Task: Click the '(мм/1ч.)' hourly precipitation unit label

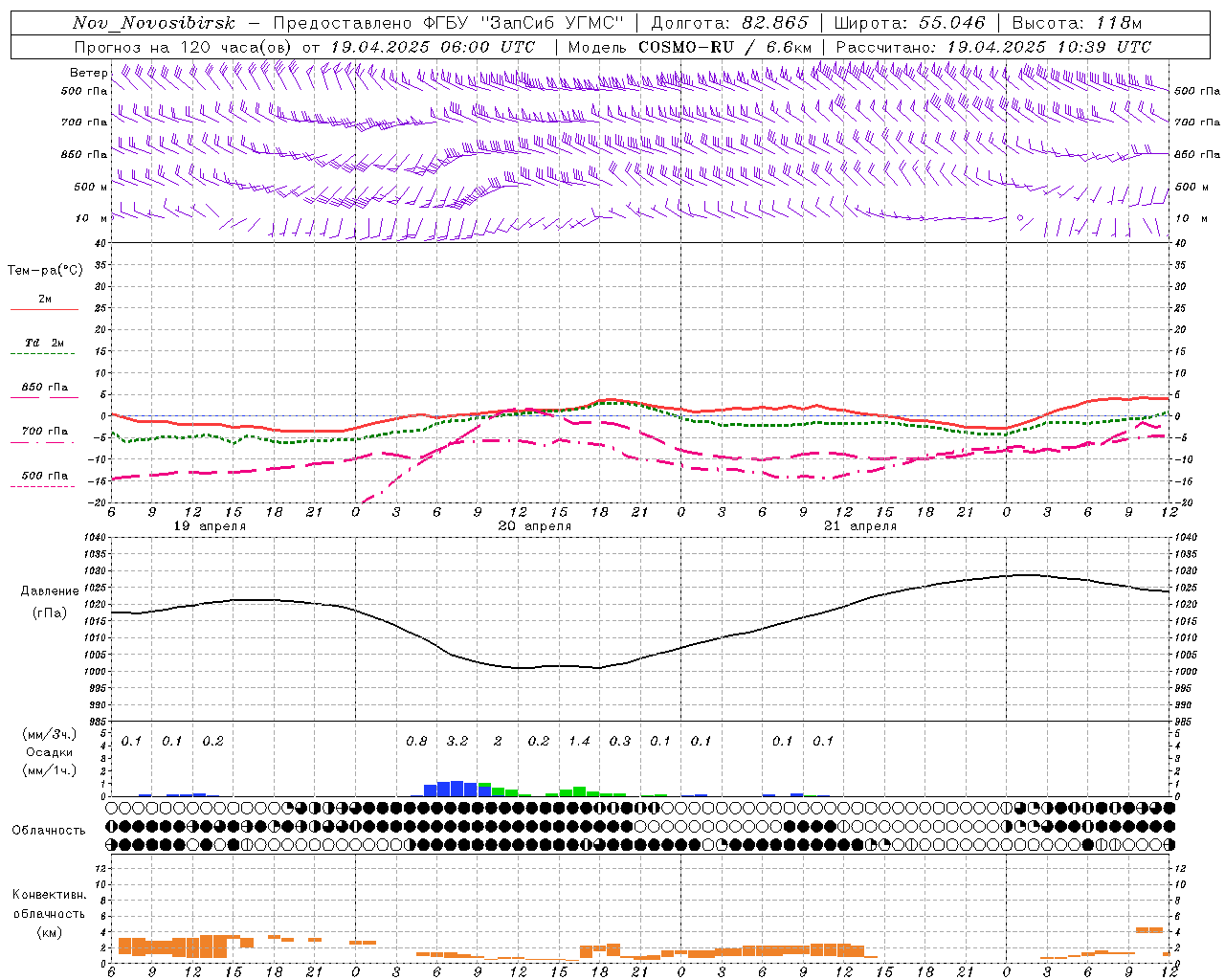Action: [x=50, y=770]
